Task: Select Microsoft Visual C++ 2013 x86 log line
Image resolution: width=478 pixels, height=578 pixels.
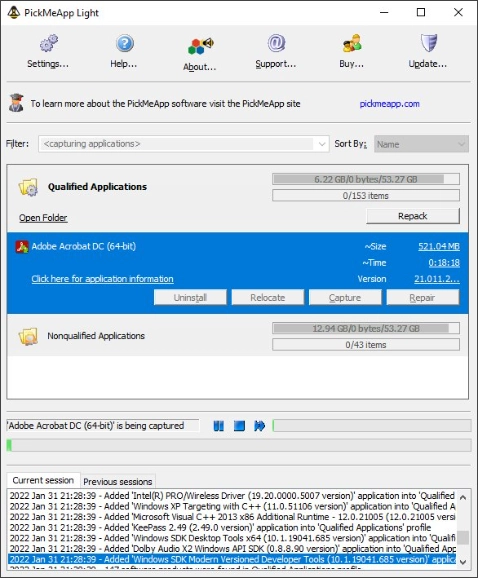Action: [x=232, y=517]
